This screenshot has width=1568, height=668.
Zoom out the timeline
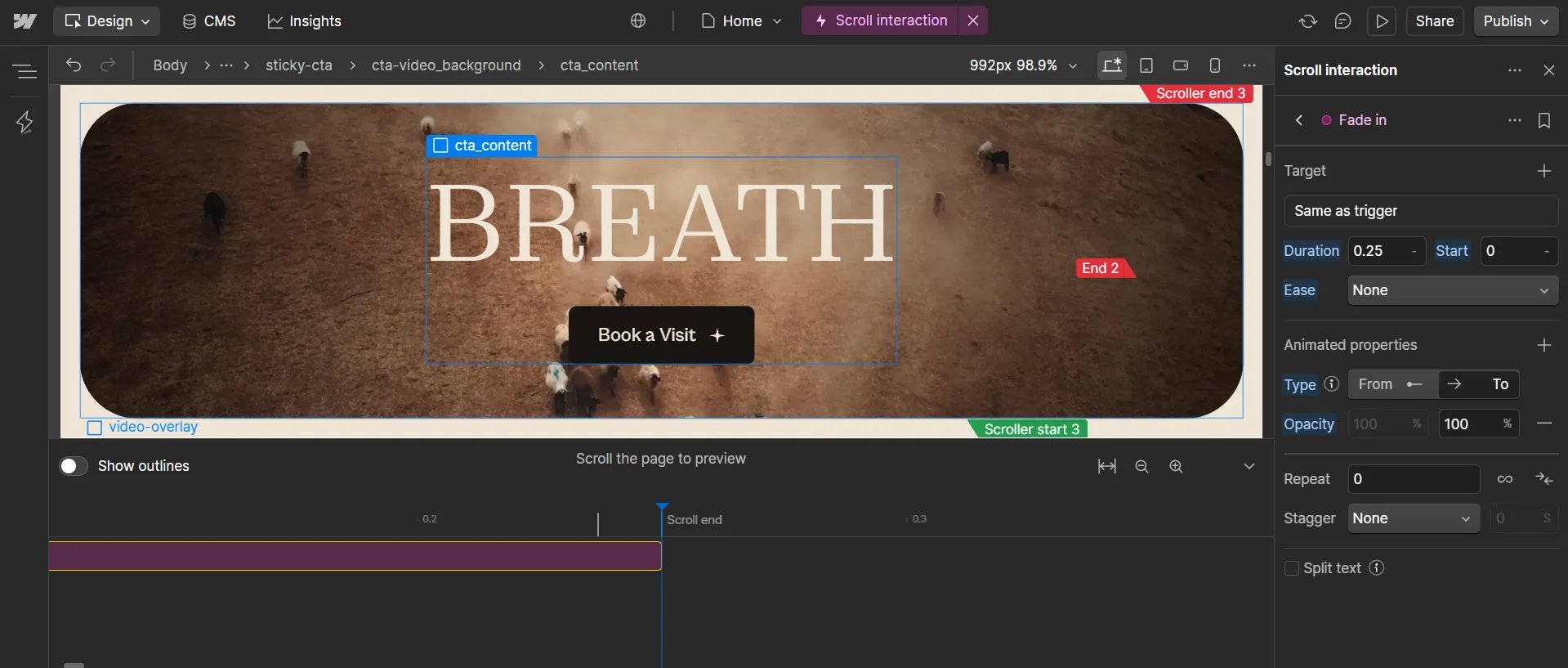(x=1141, y=466)
